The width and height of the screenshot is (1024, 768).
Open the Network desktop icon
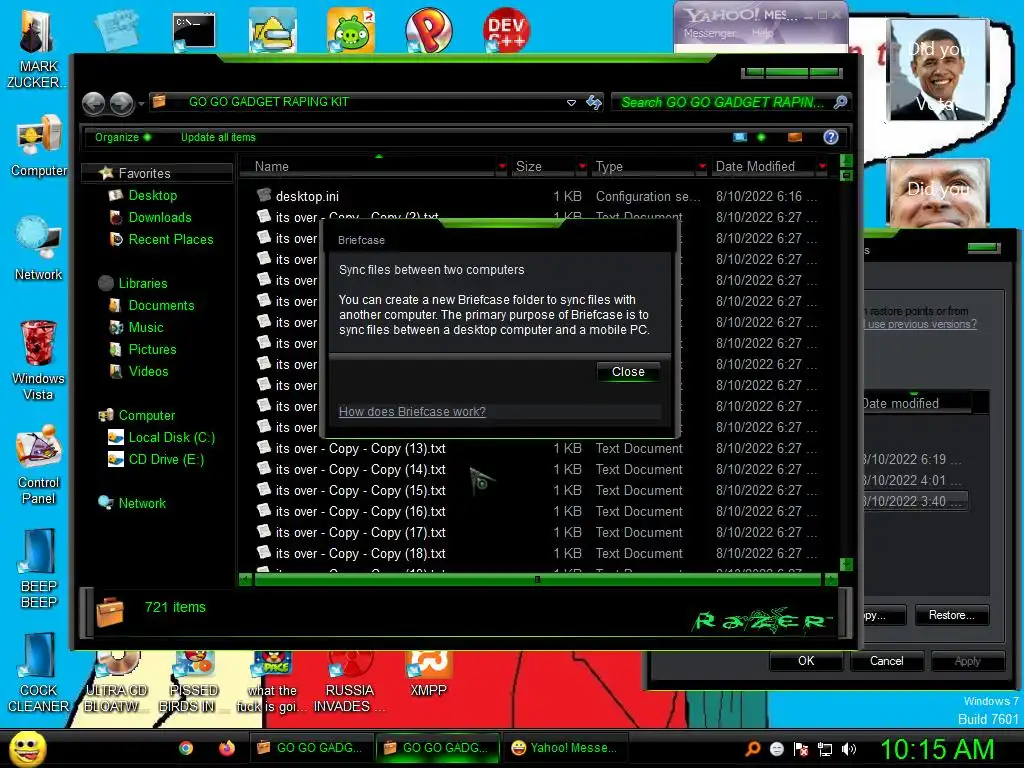tap(39, 249)
